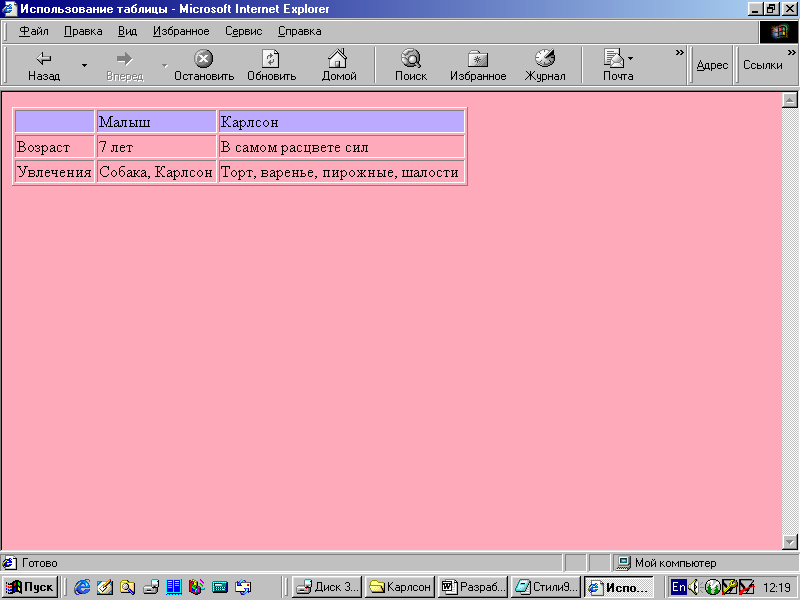Click the colorful cube quick launch icon
Image resolution: width=800 pixels, height=600 pixels.
click(196, 587)
